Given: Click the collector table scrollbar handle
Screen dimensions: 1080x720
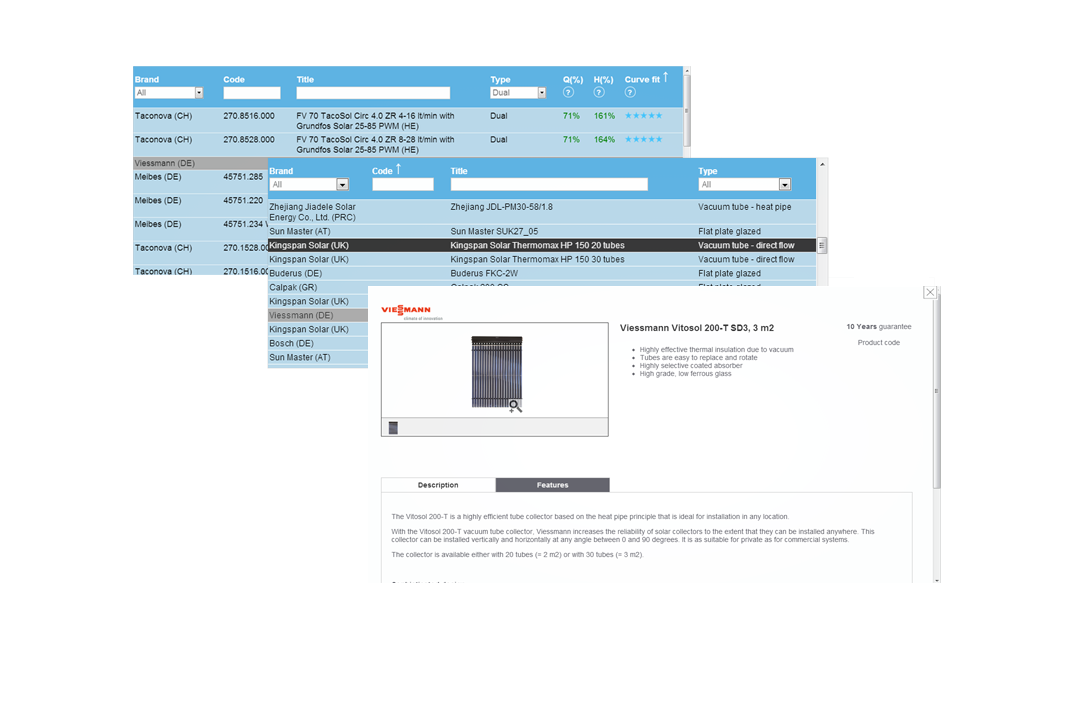Looking at the screenshot, I should tap(822, 245).
